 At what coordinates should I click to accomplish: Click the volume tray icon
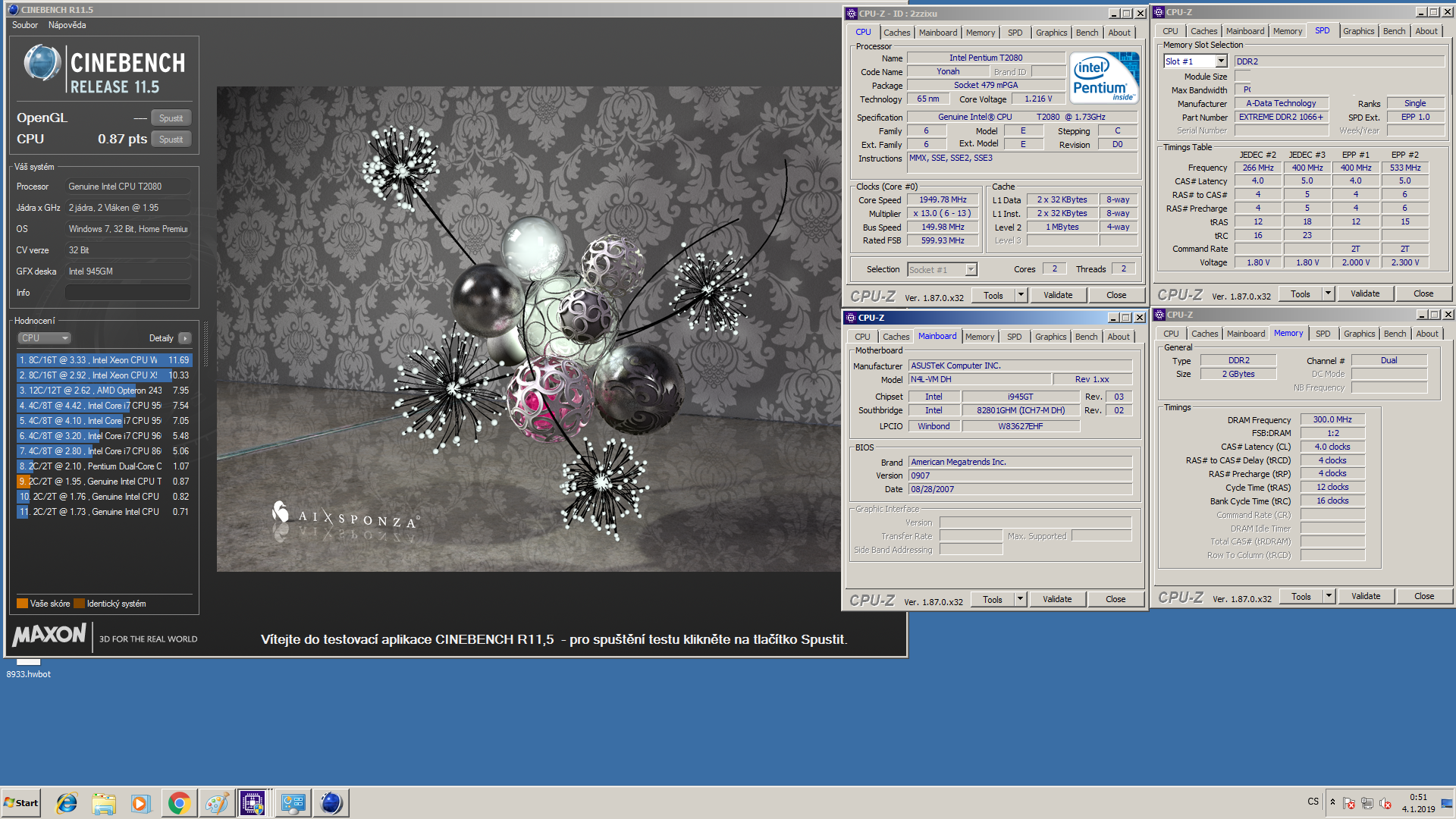1385,803
